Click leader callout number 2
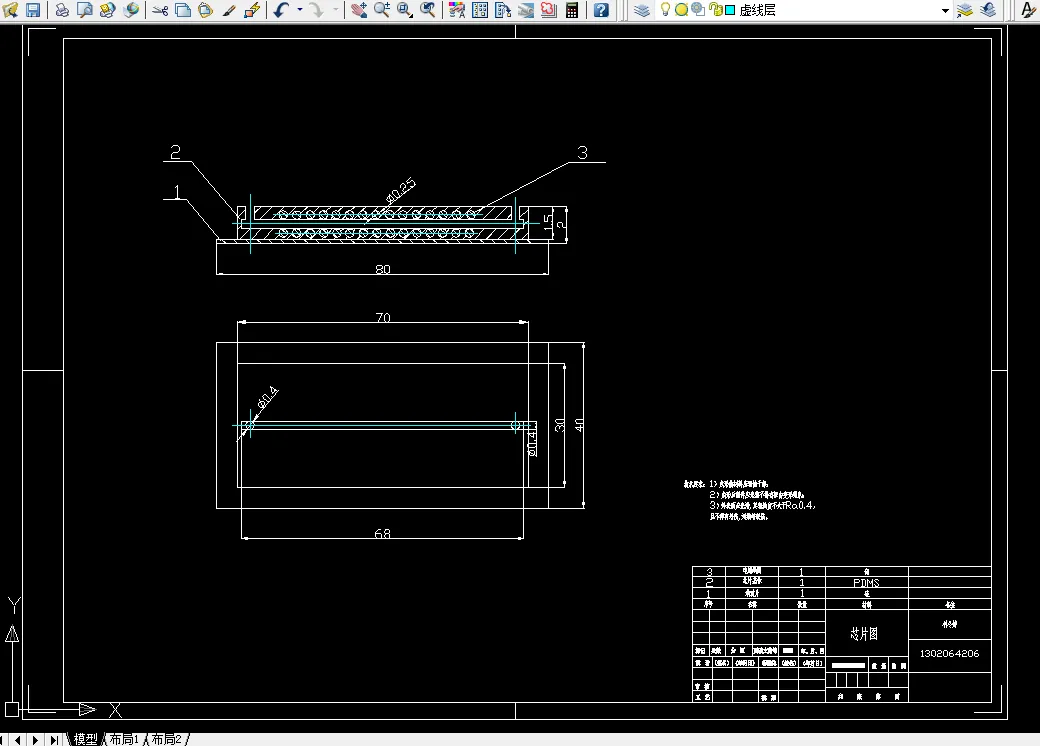This screenshot has width=1040, height=746. [x=175, y=153]
